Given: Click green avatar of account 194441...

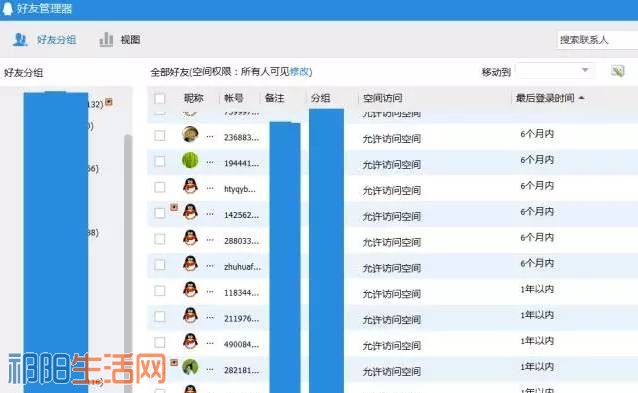Looking at the screenshot, I should pos(190,160).
